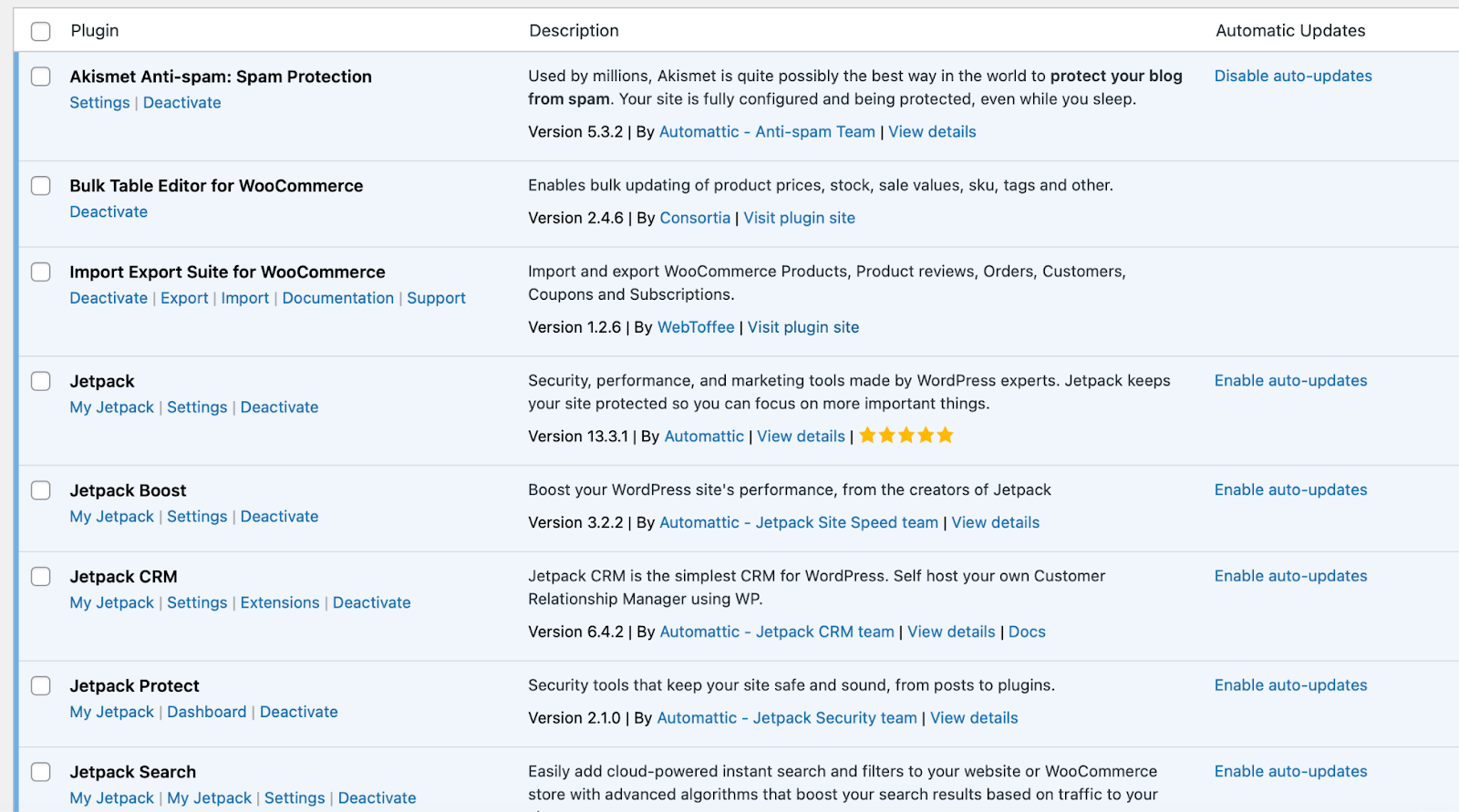Image resolution: width=1459 pixels, height=812 pixels.
Task: Open Jetpack Security team author link
Action: 787,719
